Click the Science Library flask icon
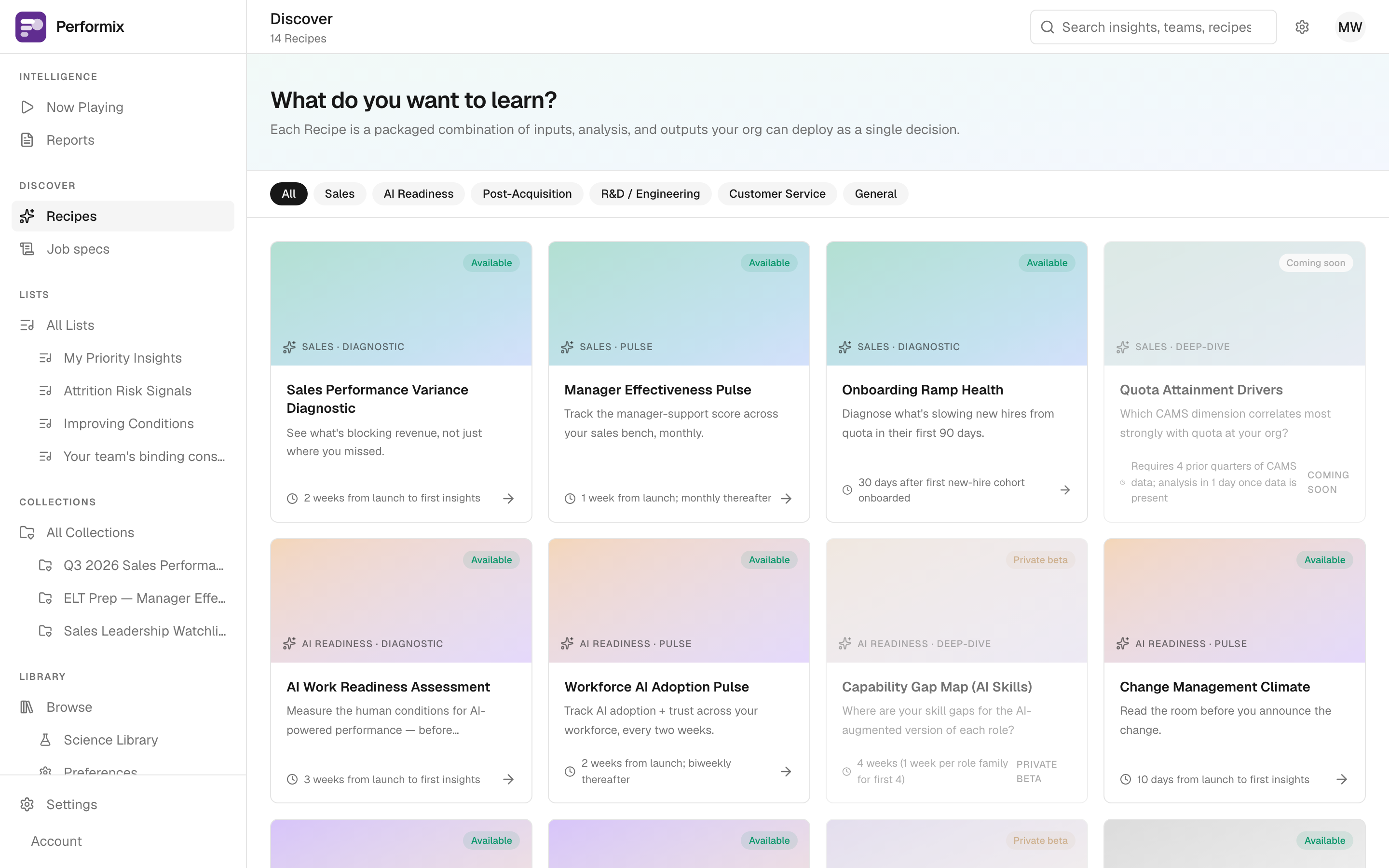The height and width of the screenshot is (868, 1389). (x=45, y=740)
